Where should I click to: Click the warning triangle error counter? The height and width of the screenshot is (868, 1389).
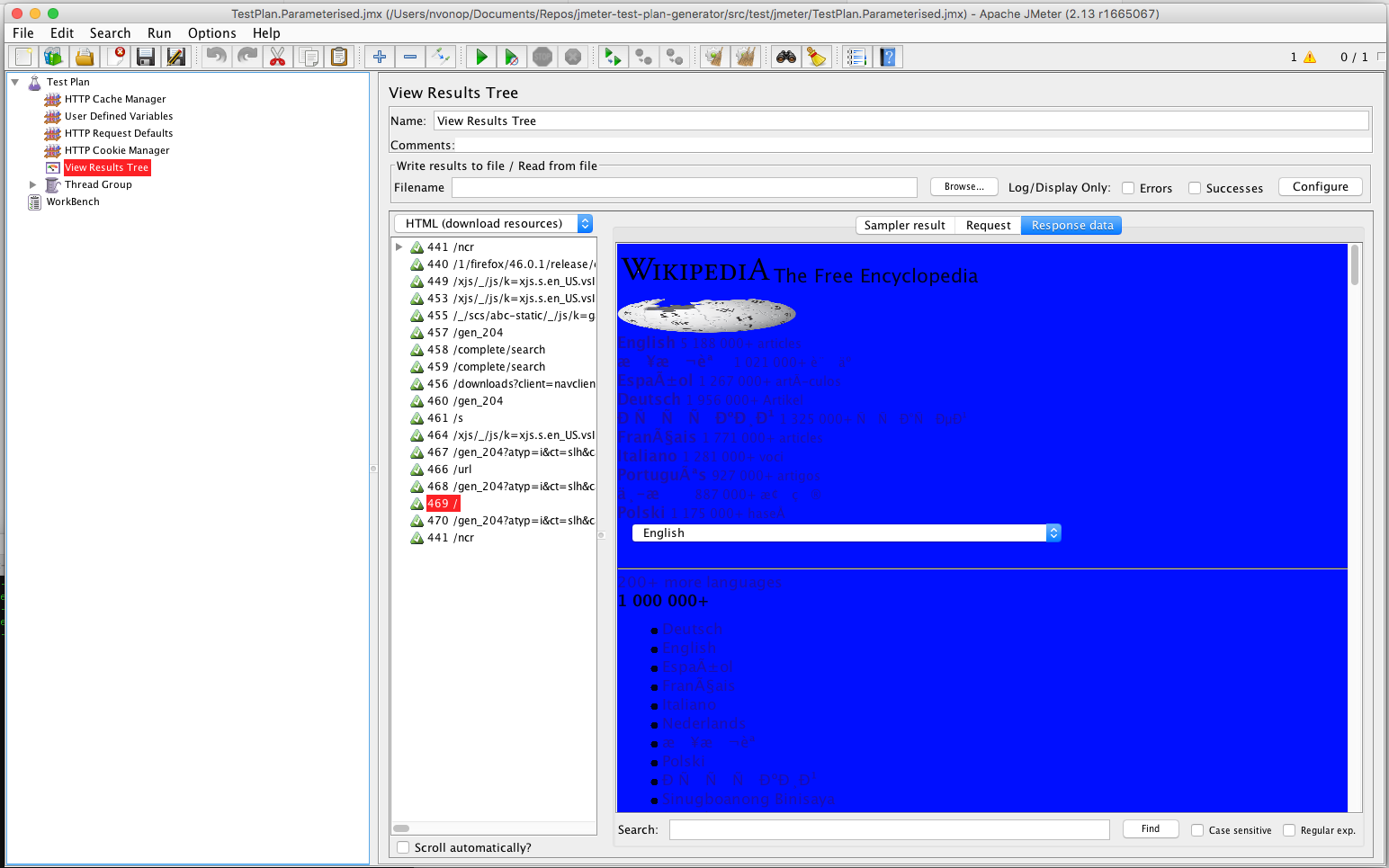(x=1310, y=57)
